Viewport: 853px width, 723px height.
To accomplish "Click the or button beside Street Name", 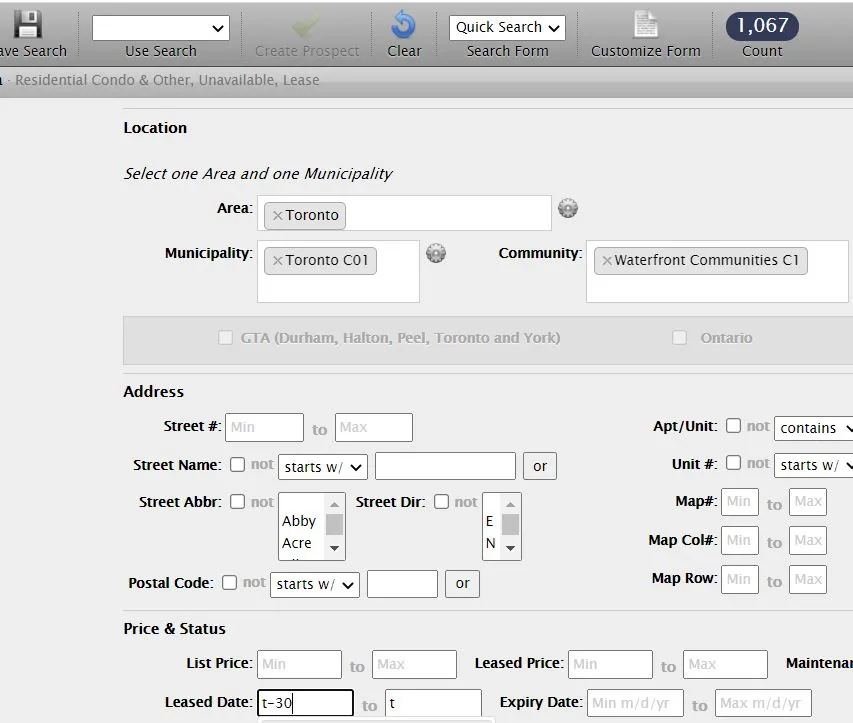I will [540, 466].
